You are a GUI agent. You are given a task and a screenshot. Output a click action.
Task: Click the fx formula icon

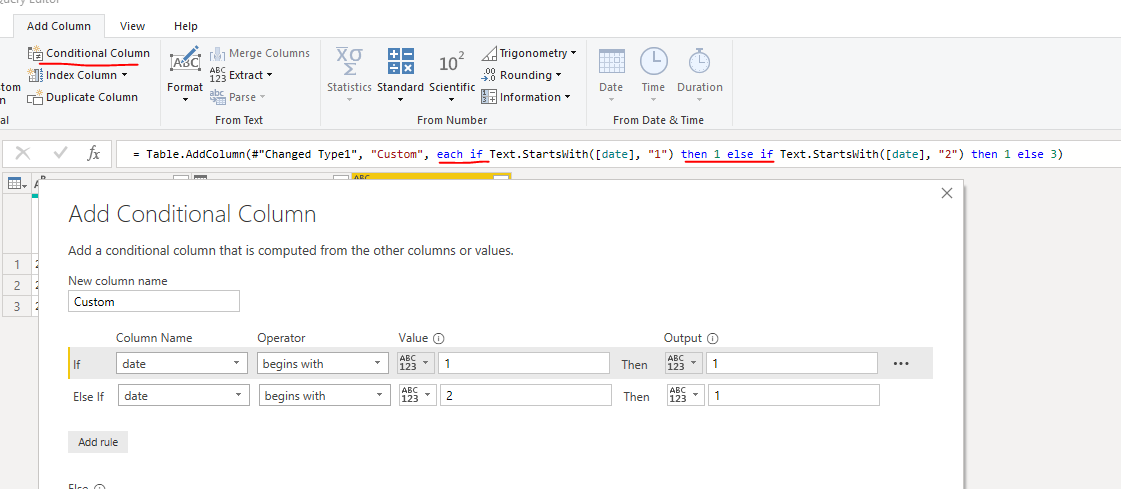94,153
